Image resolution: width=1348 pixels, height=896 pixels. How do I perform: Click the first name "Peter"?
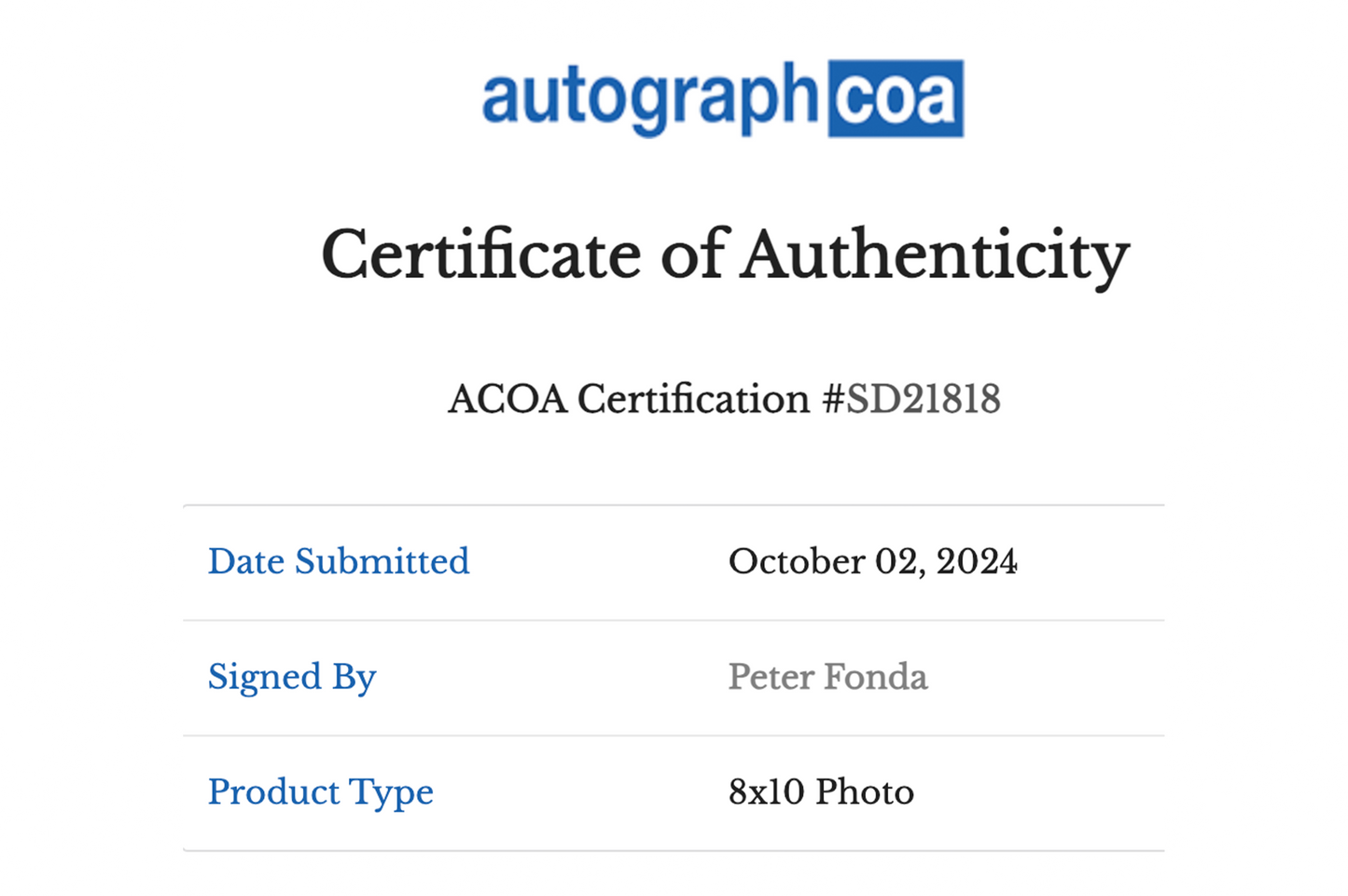coord(772,677)
